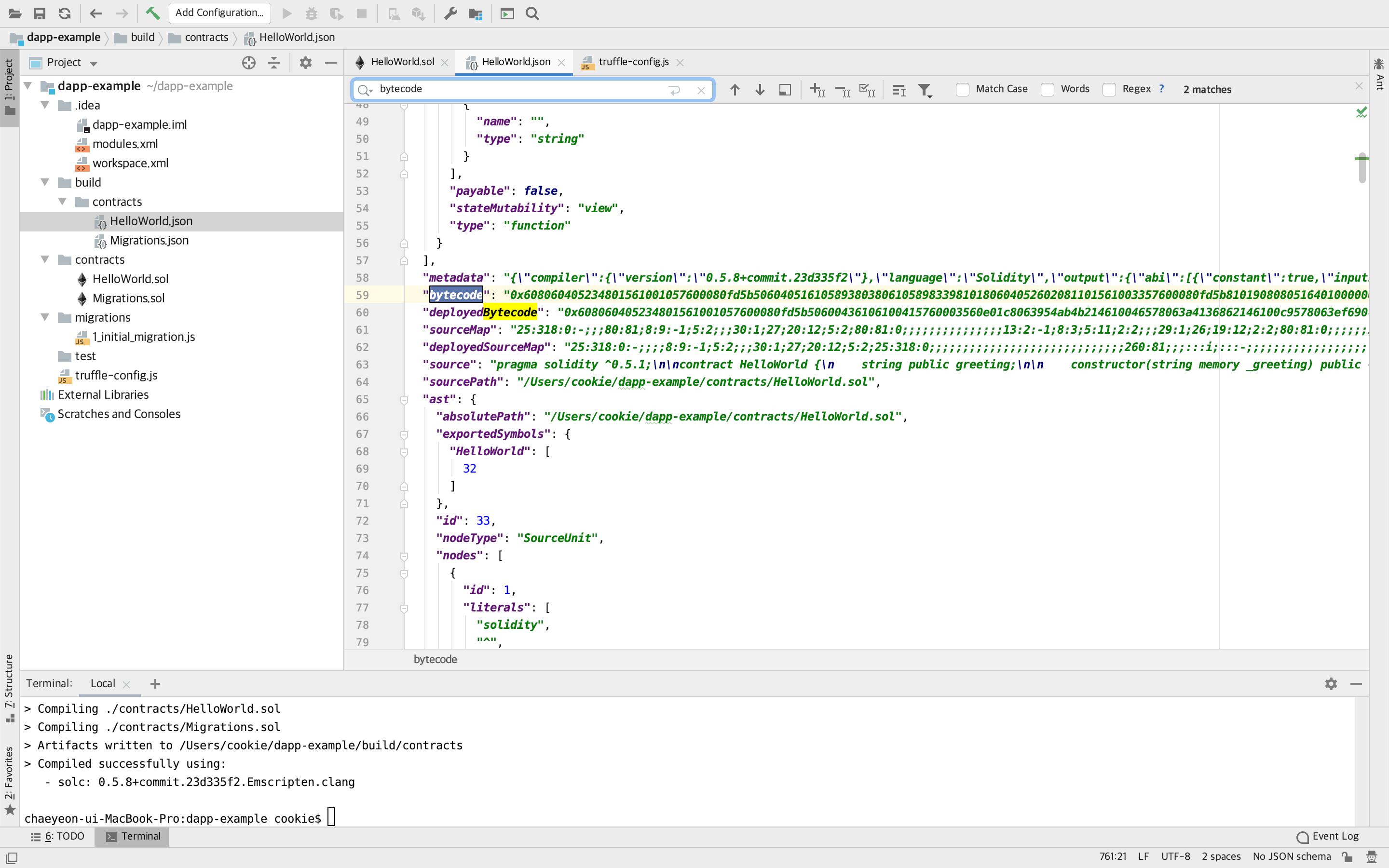1389x868 pixels.
Task: Click the No JSON schema status item
Action: point(1292,856)
